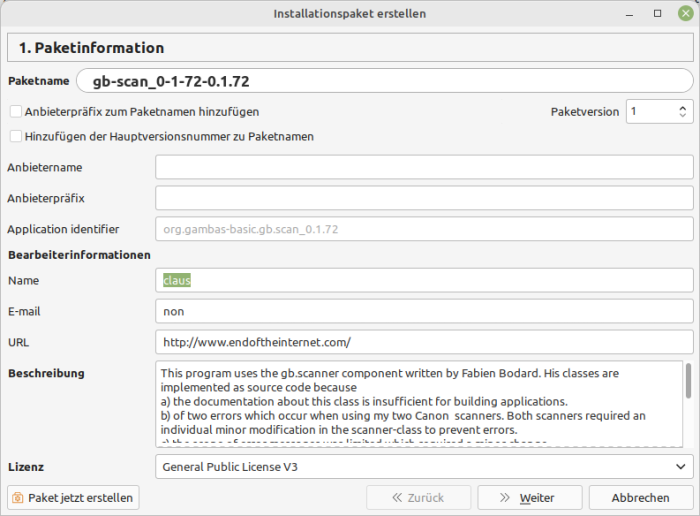This screenshot has height=516, width=700.
Task: Increase the Paketversion spinner value
Action: (683, 107)
